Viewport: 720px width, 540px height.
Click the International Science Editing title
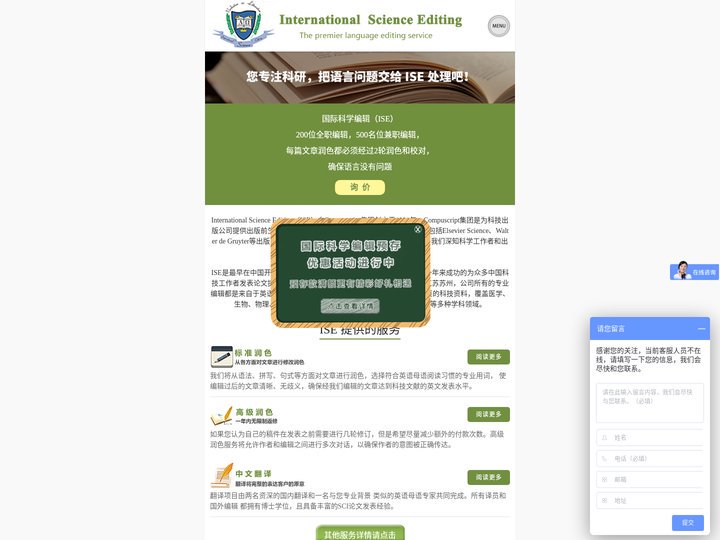pos(371,20)
